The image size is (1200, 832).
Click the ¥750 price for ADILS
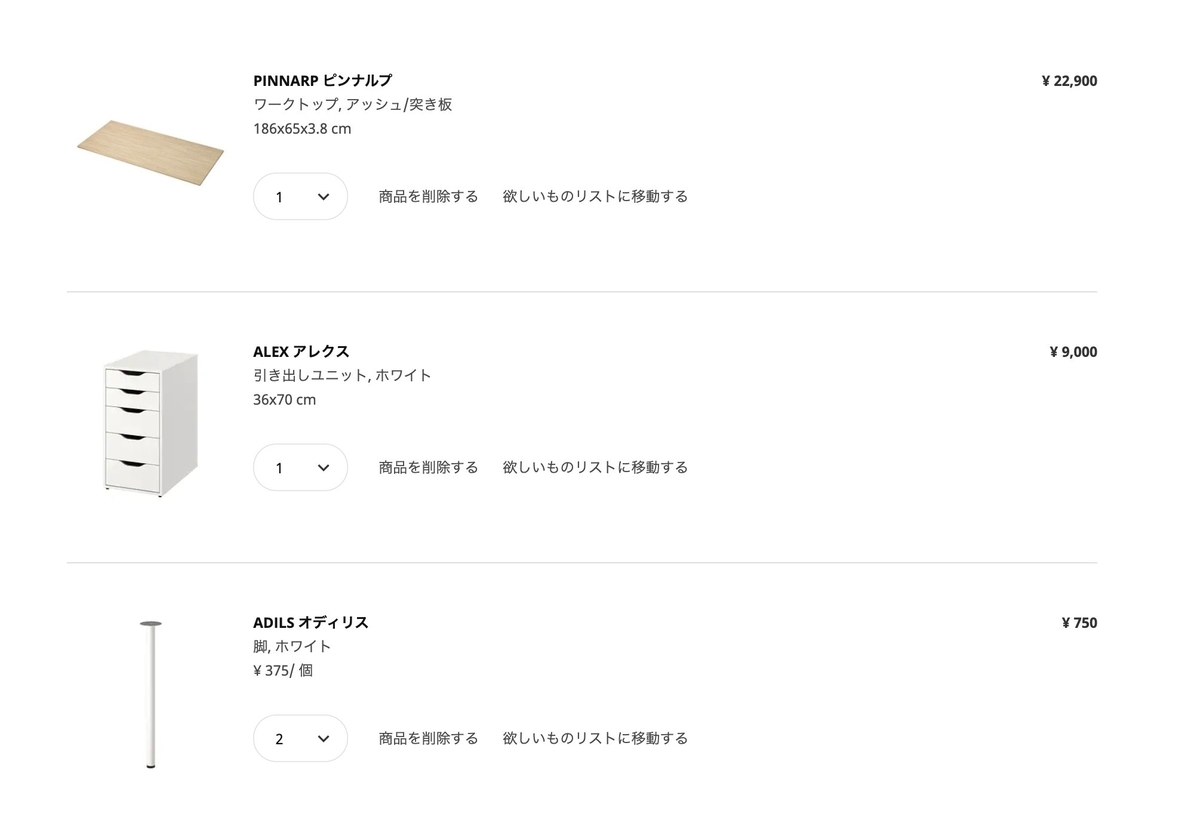tap(1078, 622)
